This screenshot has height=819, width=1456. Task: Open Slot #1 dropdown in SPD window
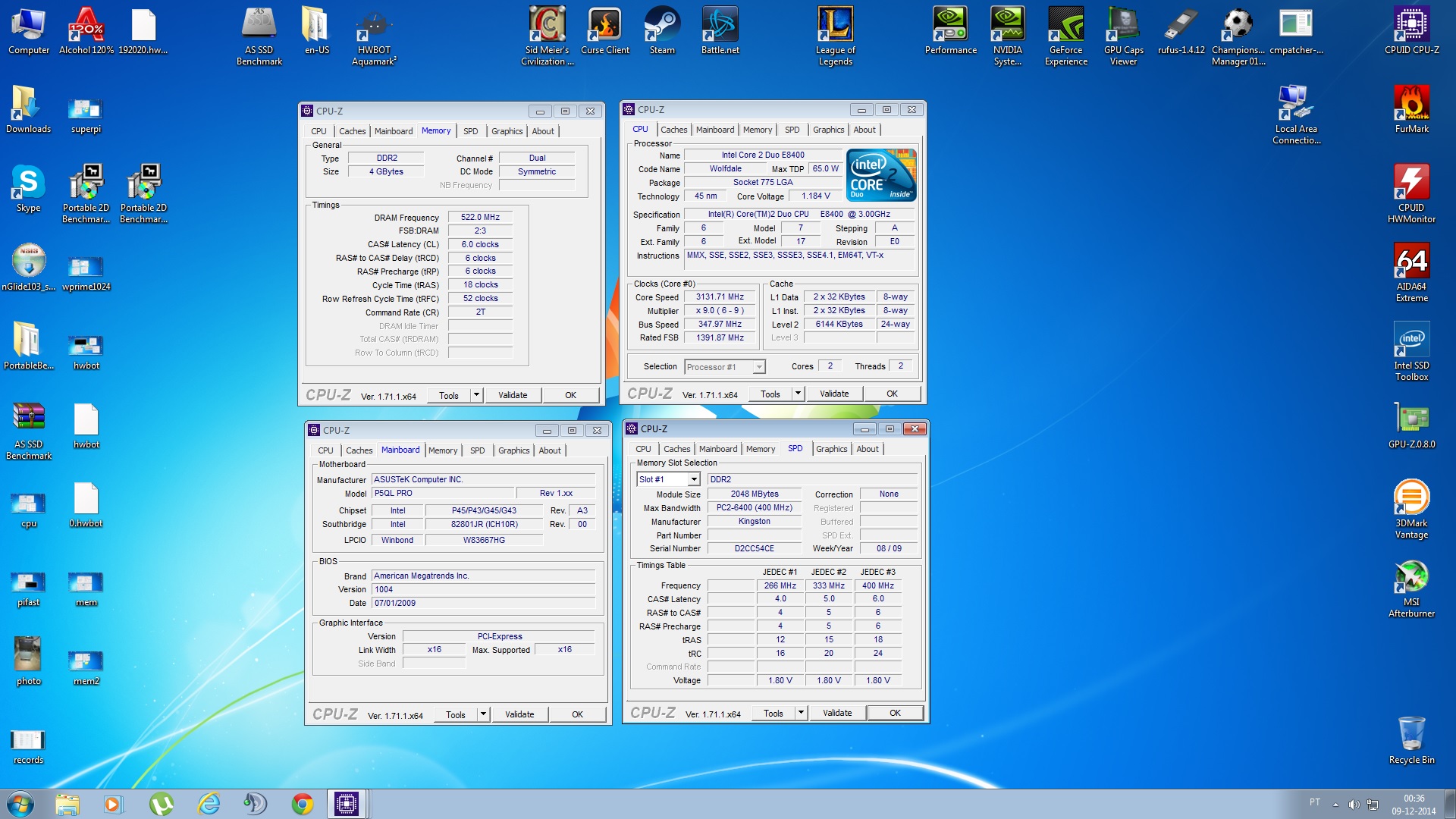(693, 479)
